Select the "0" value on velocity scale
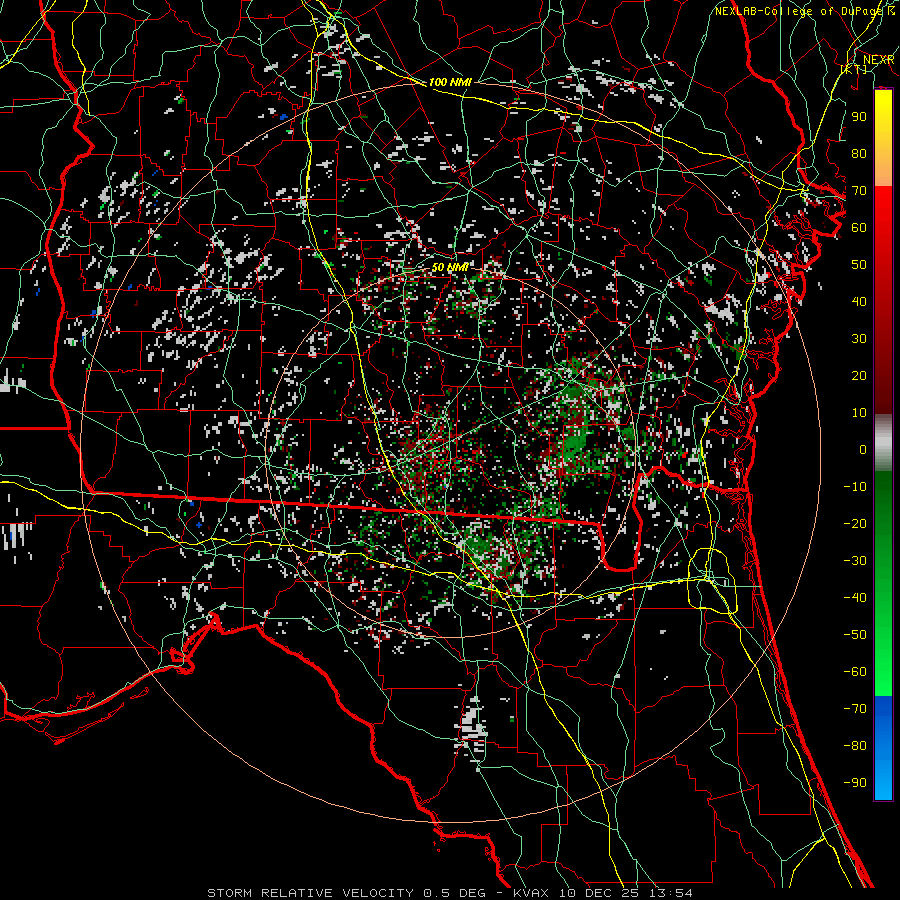900x900 pixels. click(863, 449)
